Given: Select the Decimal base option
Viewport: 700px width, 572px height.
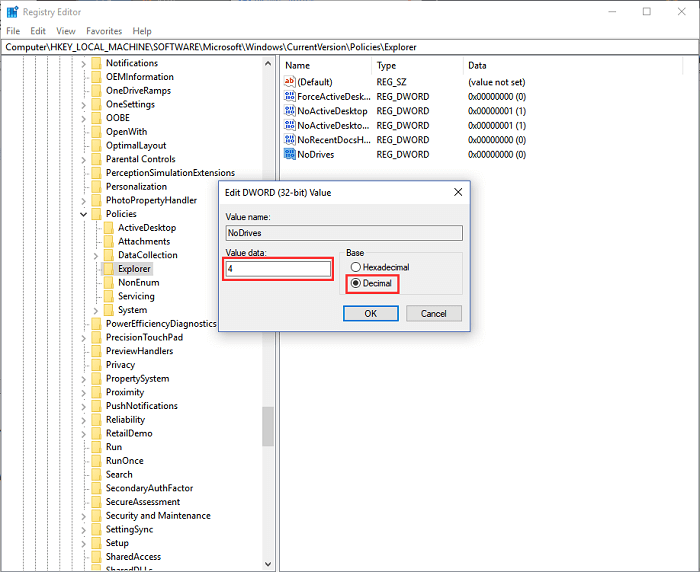Looking at the screenshot, I should coord(355,284).
